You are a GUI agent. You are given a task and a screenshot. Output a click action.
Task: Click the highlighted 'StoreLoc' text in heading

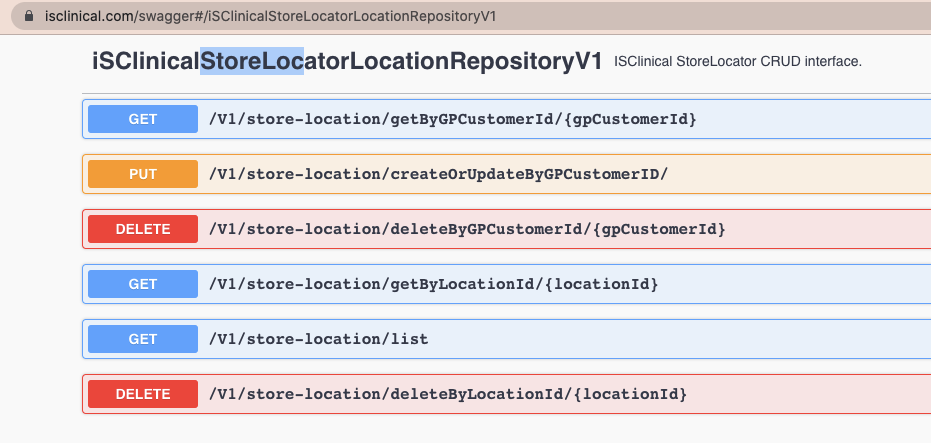point(252,62)
